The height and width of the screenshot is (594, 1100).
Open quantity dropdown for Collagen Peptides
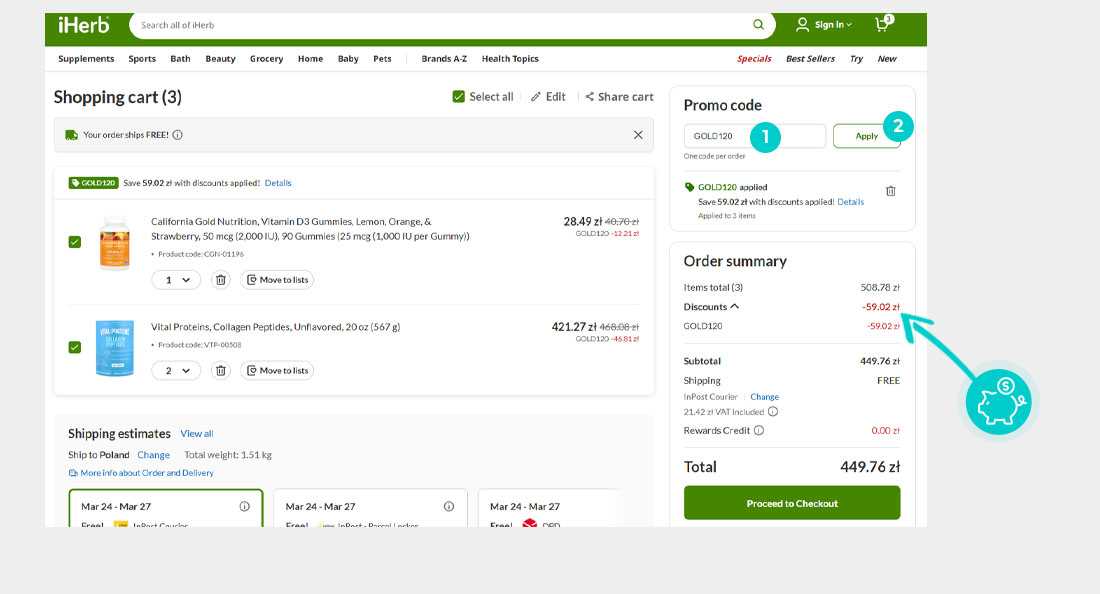click(176, 370)
